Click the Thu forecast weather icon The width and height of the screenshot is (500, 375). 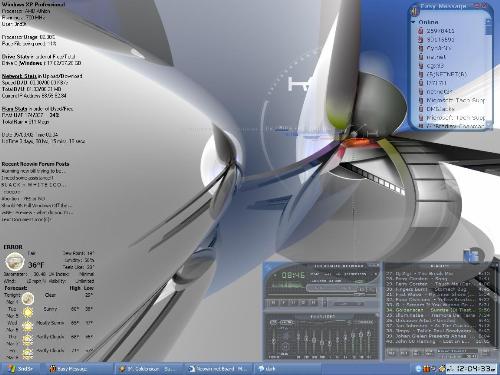click(x=28, y=339)
